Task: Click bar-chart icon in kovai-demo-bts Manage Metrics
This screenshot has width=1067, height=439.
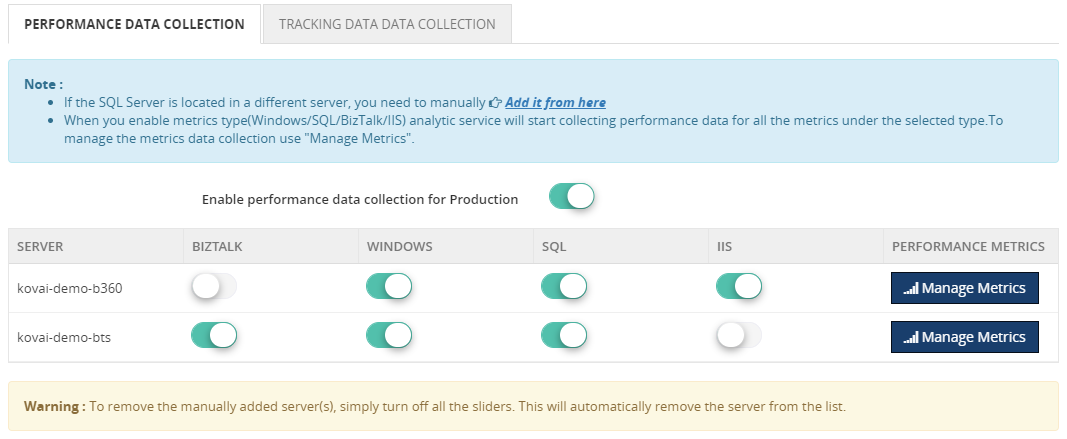Action: pos(910,338)
